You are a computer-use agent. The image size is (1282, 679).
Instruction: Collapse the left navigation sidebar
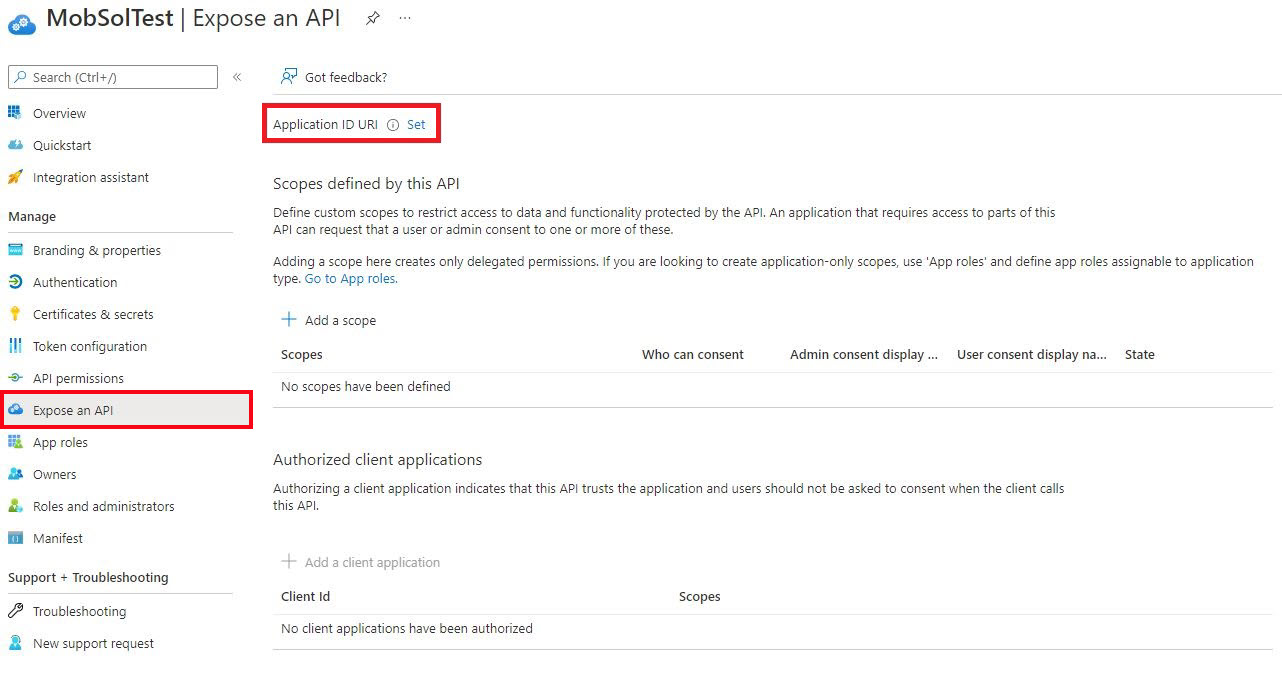point(237,77)
